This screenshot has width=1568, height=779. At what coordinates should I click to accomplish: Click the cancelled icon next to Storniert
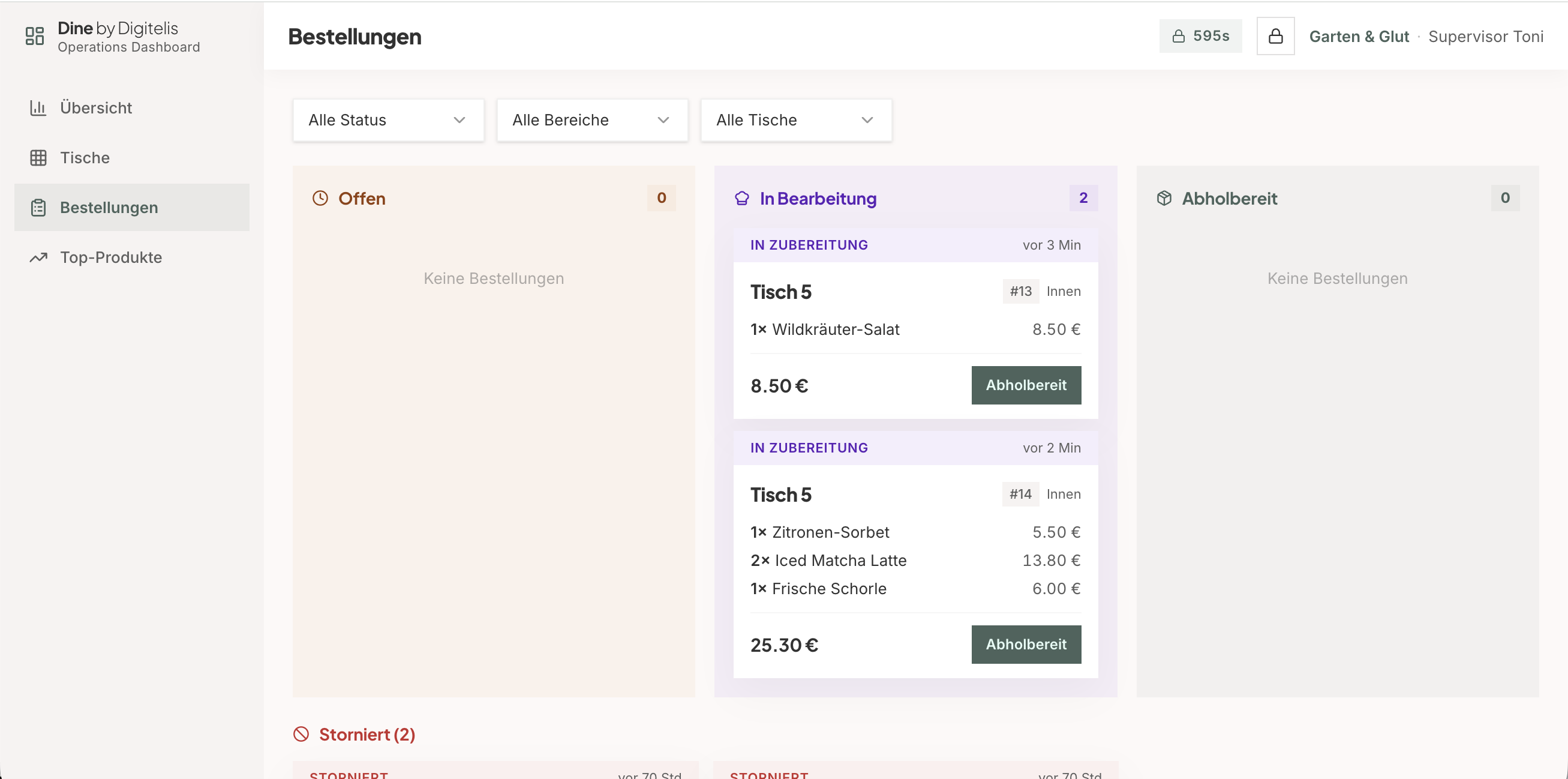pyautogui.click(x=301, y=734)
